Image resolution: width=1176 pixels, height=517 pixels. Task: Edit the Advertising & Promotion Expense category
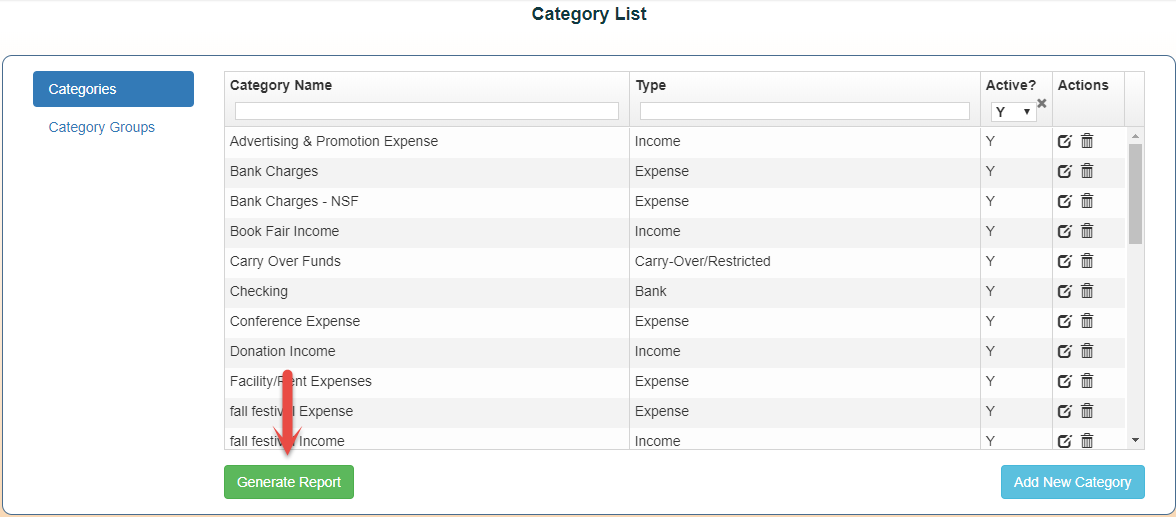(1065, 141)
